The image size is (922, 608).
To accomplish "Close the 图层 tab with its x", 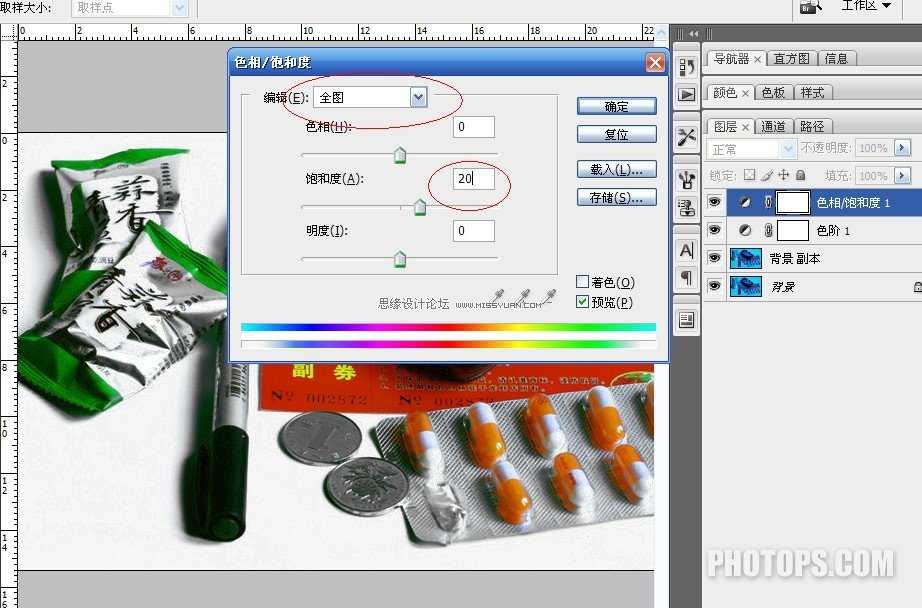I will point(745,127).
